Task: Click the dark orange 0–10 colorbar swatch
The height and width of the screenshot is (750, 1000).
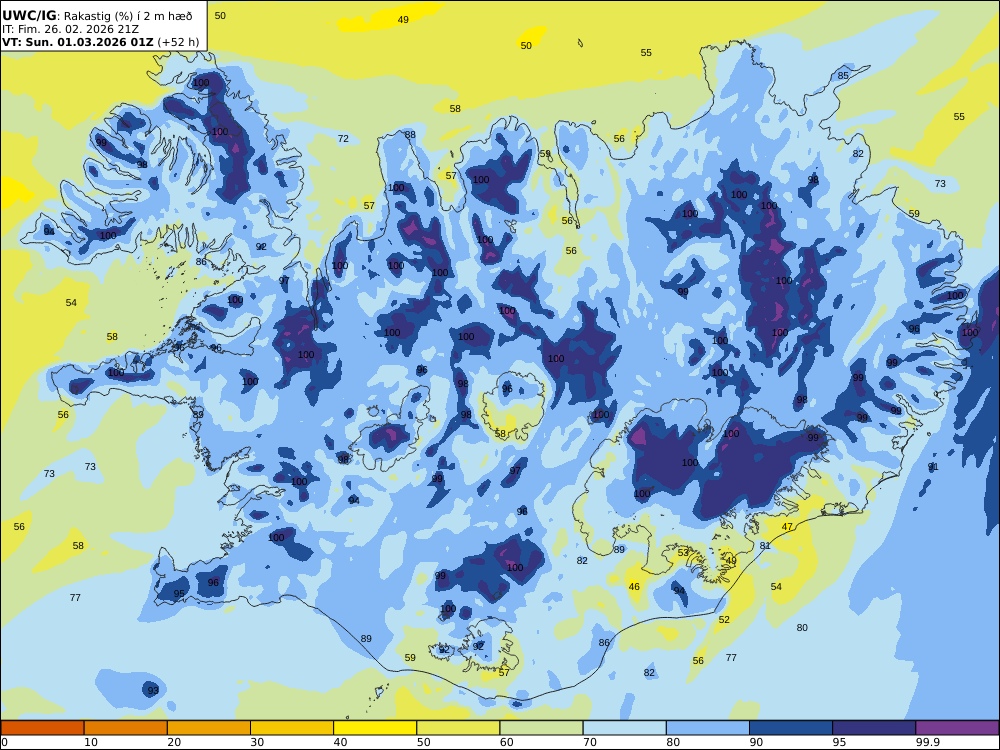Action: 42,728
